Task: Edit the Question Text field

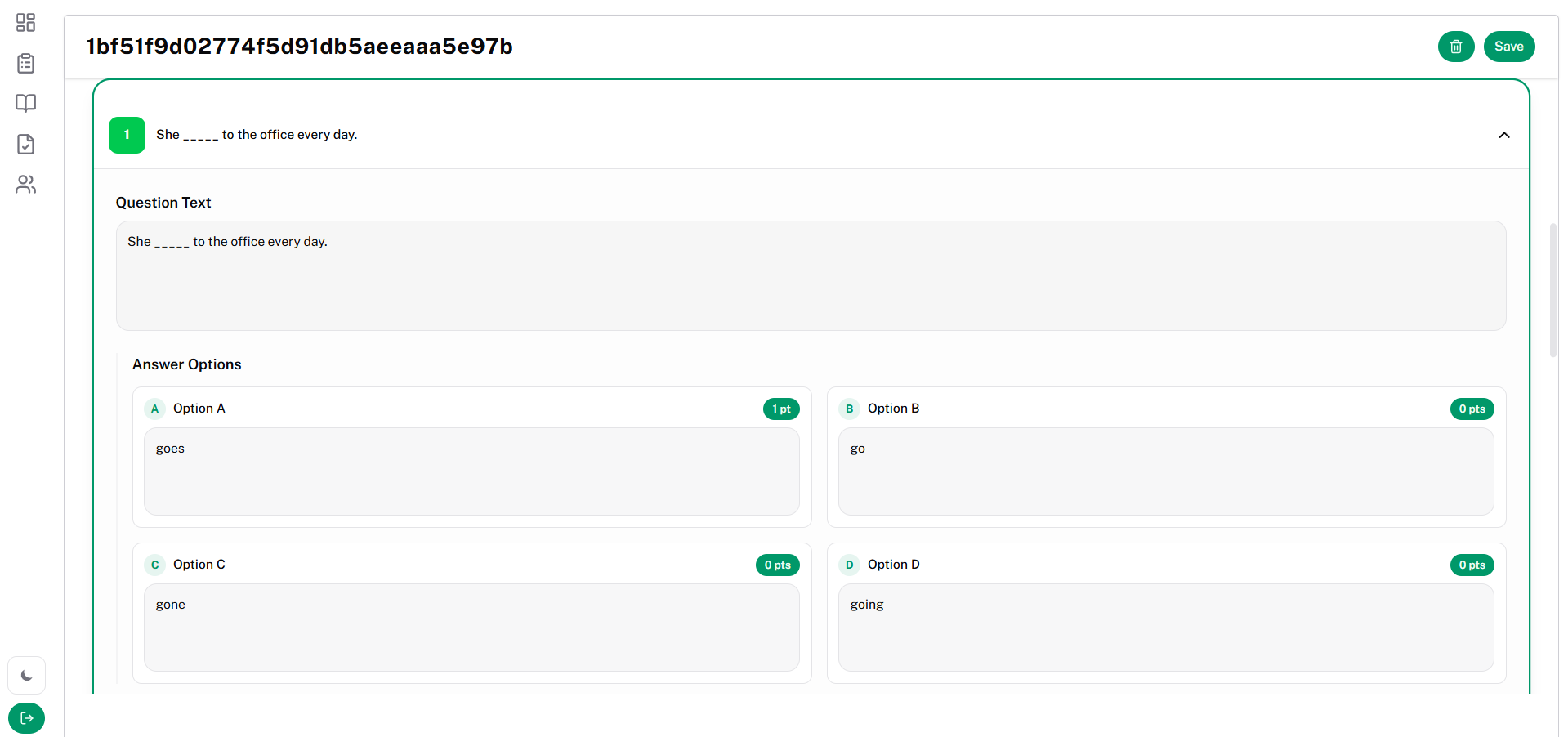Action: coord(810,275)
